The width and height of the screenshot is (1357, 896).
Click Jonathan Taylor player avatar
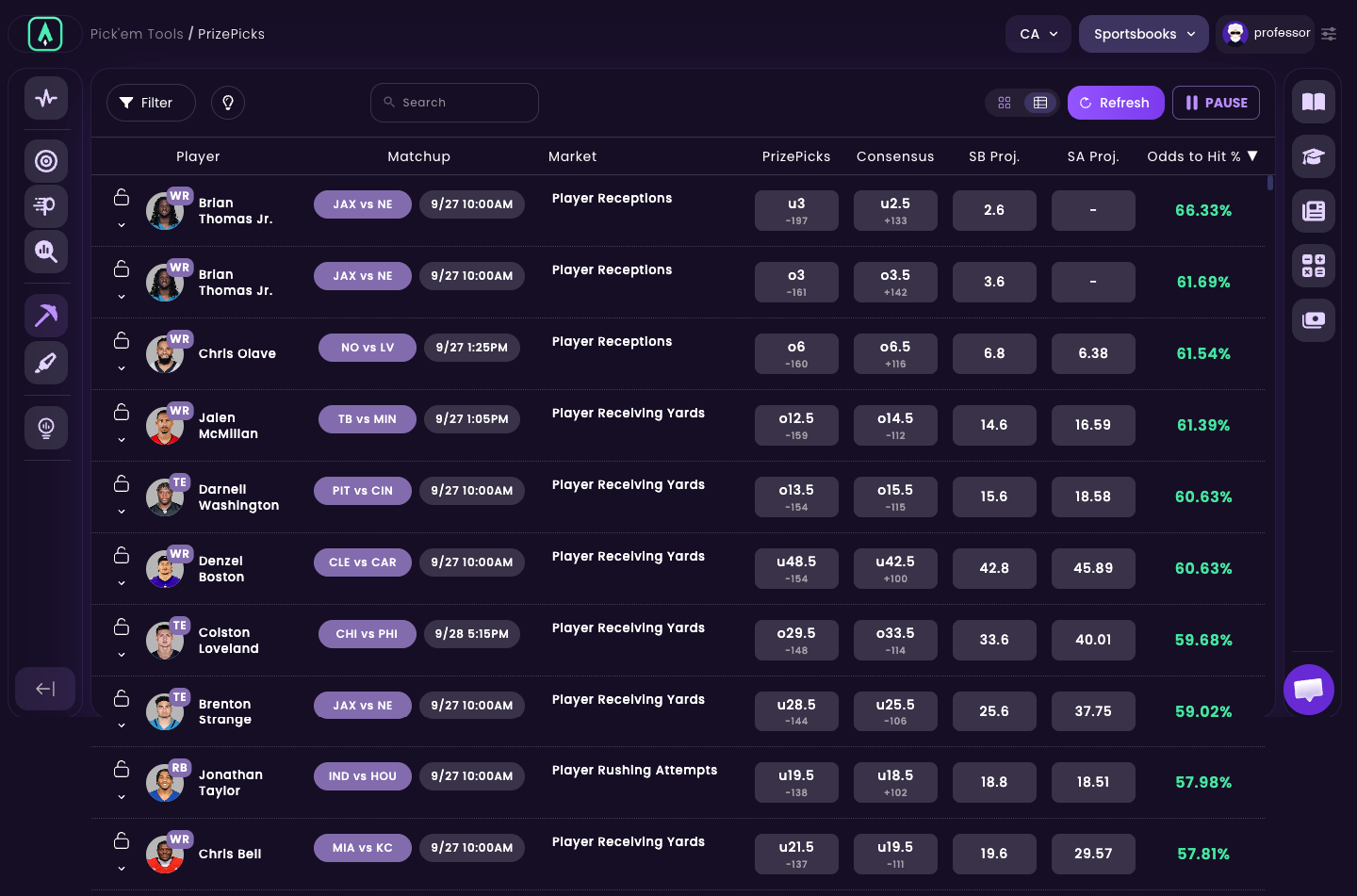165,783
